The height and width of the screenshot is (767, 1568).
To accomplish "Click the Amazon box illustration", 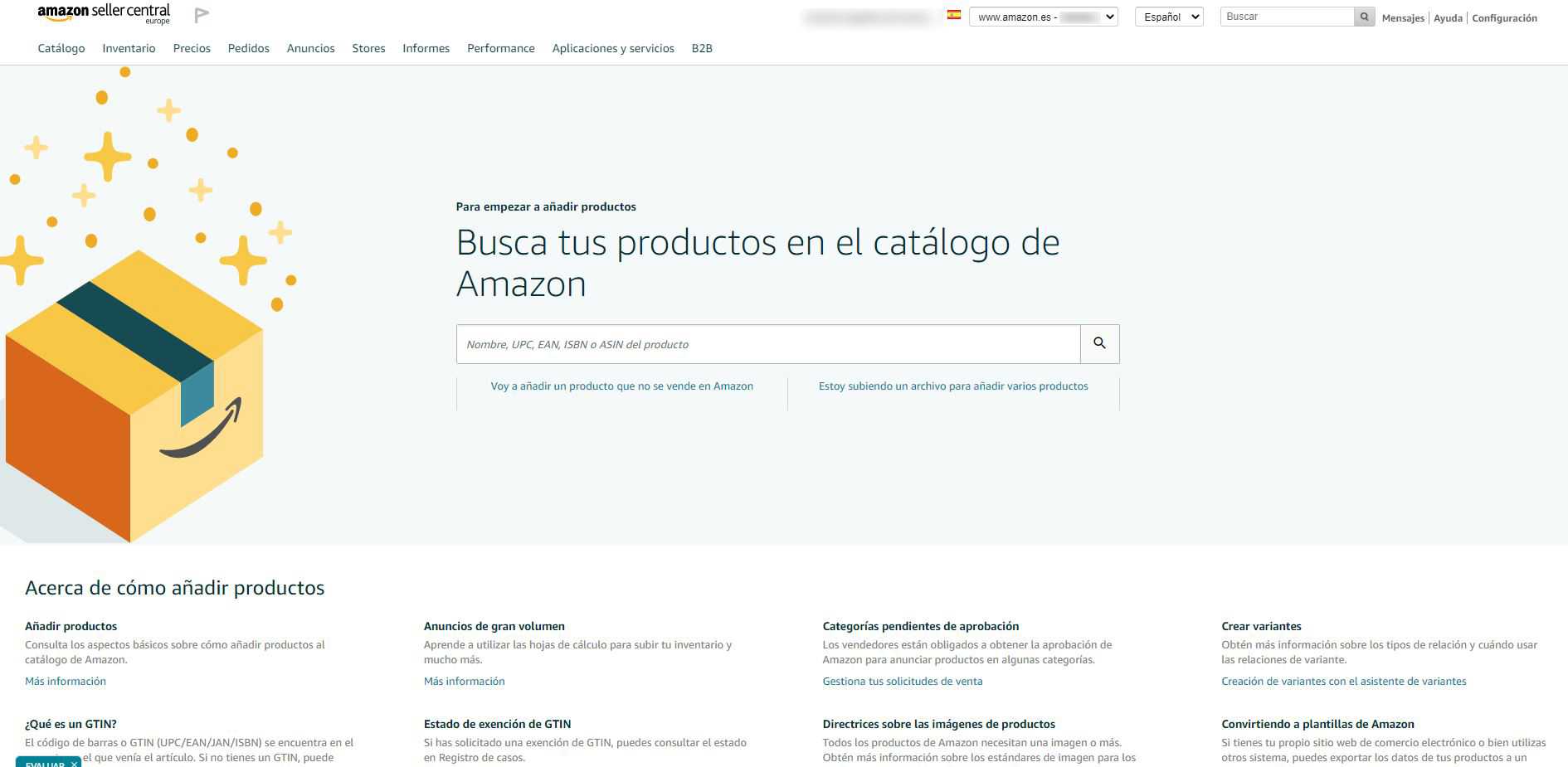I will 134,396.
